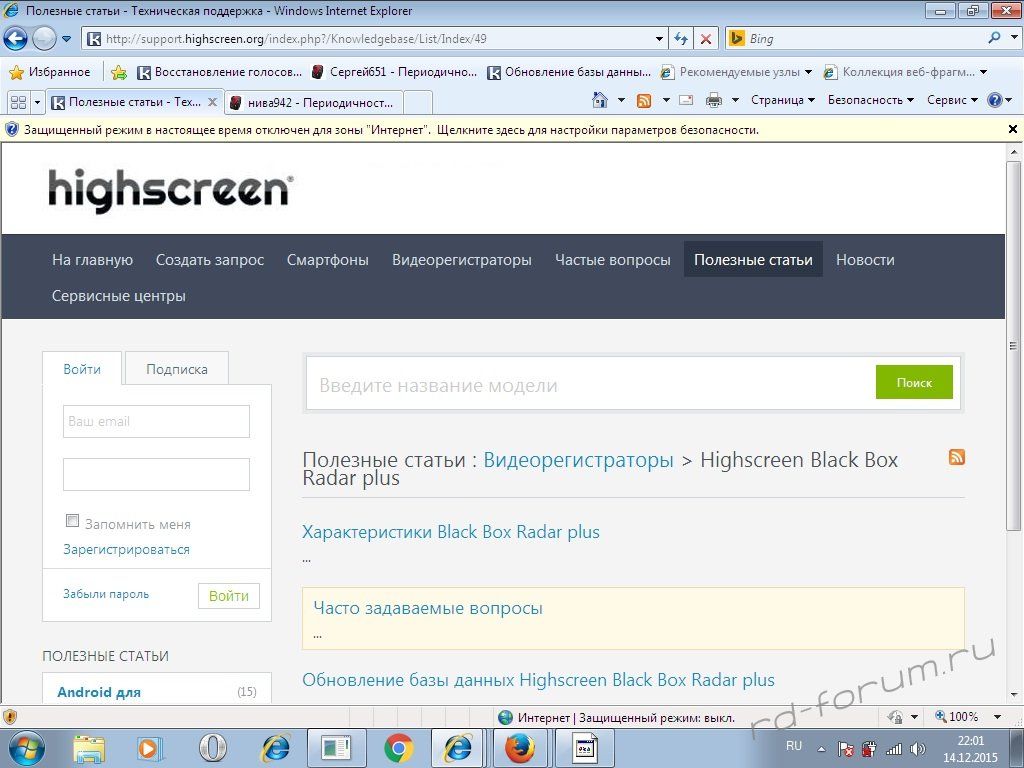Open the Безопасность command bar menu
This screenshot has height=768, width=1024.
coord(870,100)
